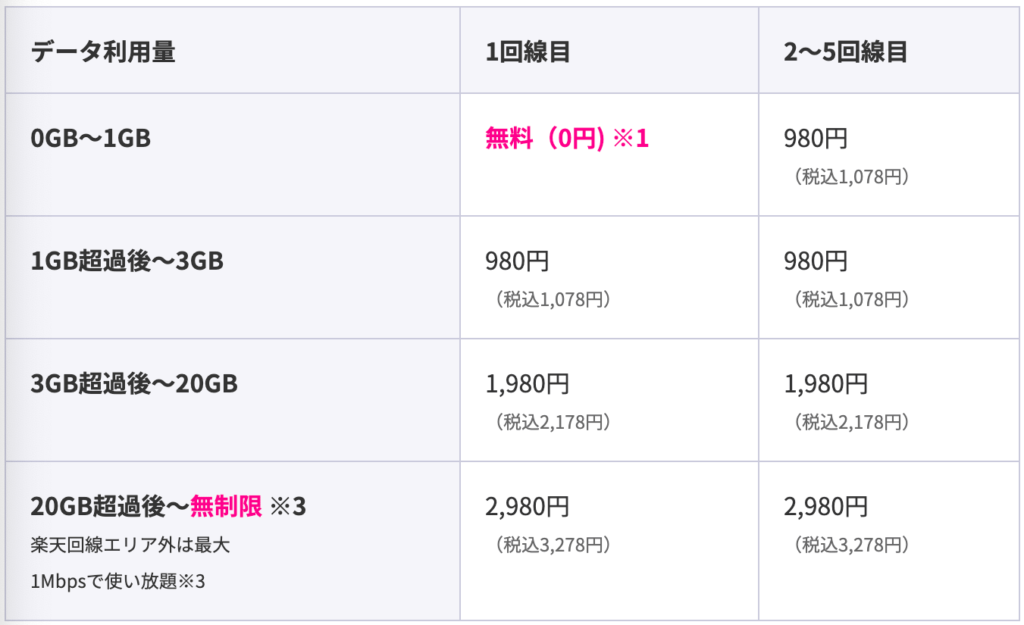
Task: Click the 1Mbpsで使い放題※3 note line
Action: click(x=118, y=581)
